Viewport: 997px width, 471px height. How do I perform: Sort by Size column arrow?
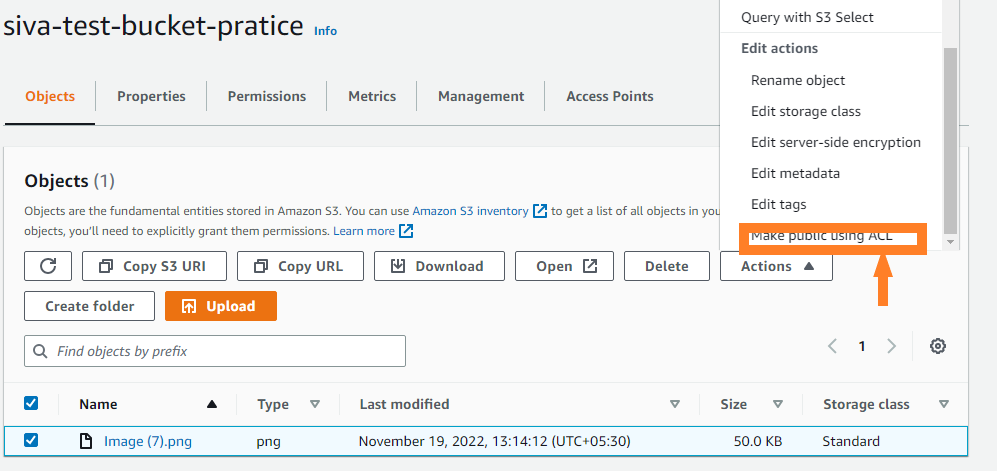[x=778, y=404]
